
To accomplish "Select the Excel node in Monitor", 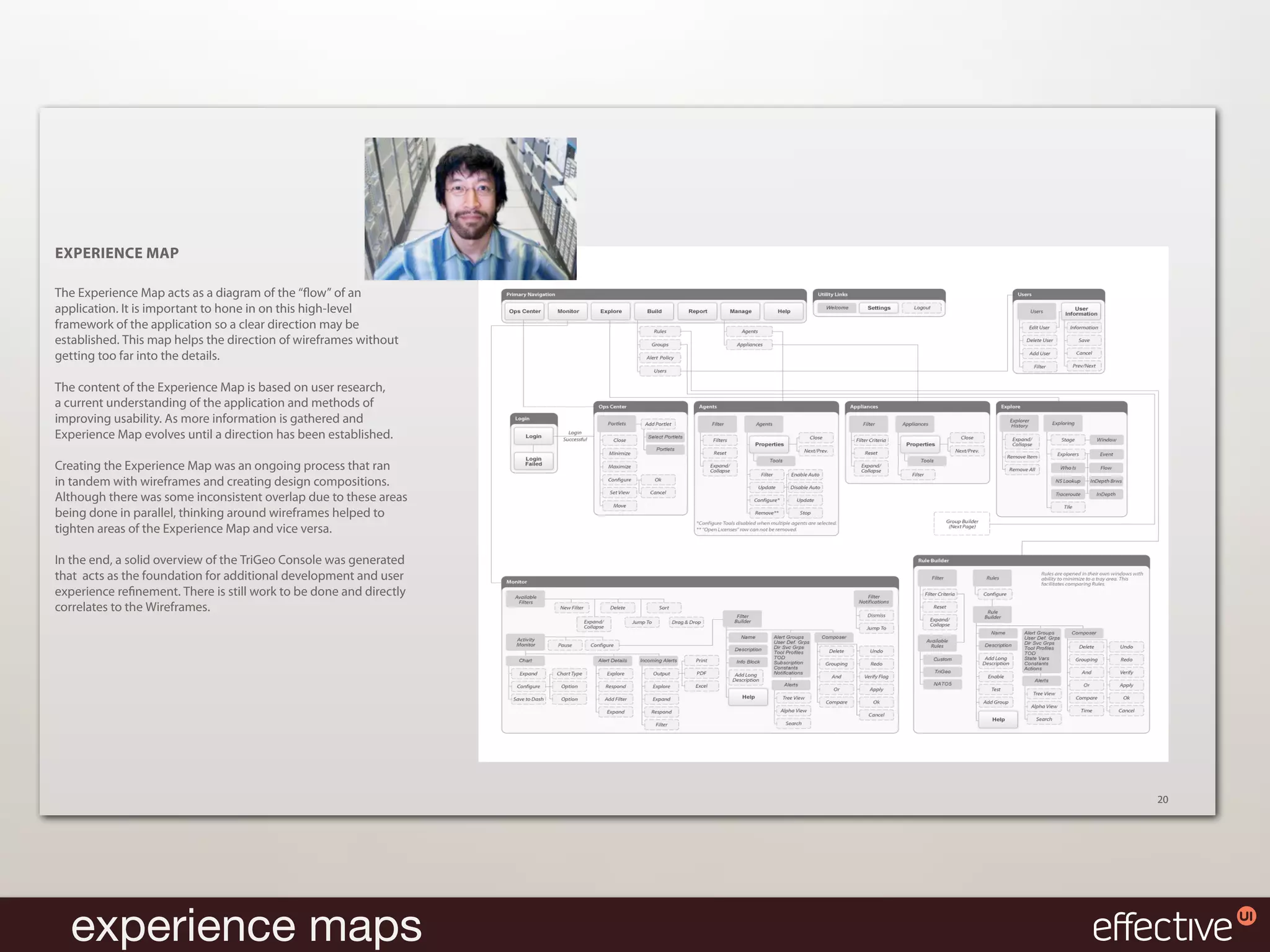I will (701, 686).
